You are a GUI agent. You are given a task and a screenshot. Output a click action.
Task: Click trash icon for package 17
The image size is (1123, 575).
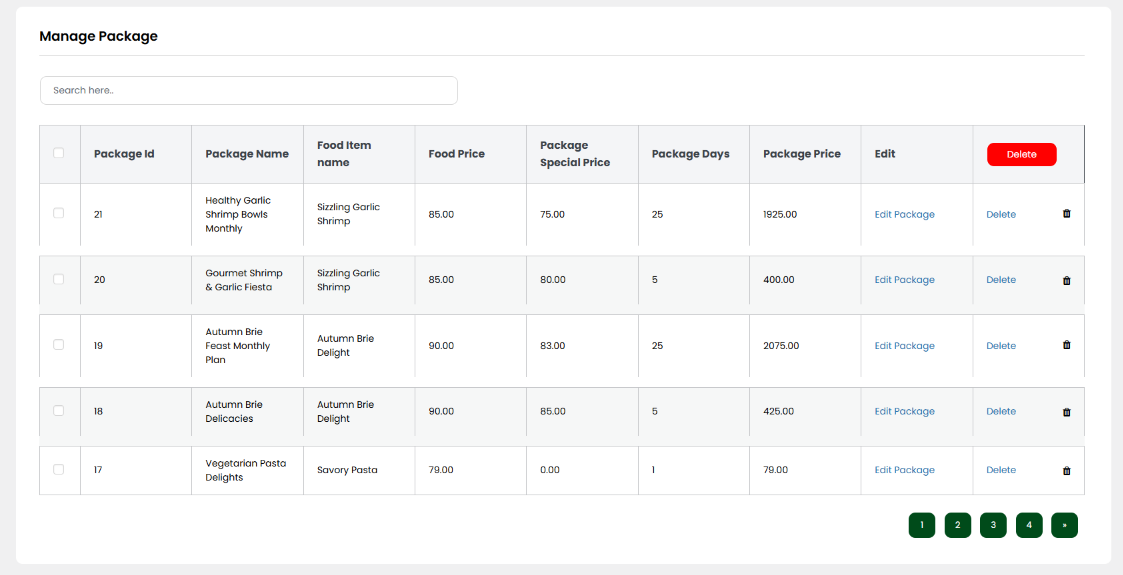coord(1066,470)
